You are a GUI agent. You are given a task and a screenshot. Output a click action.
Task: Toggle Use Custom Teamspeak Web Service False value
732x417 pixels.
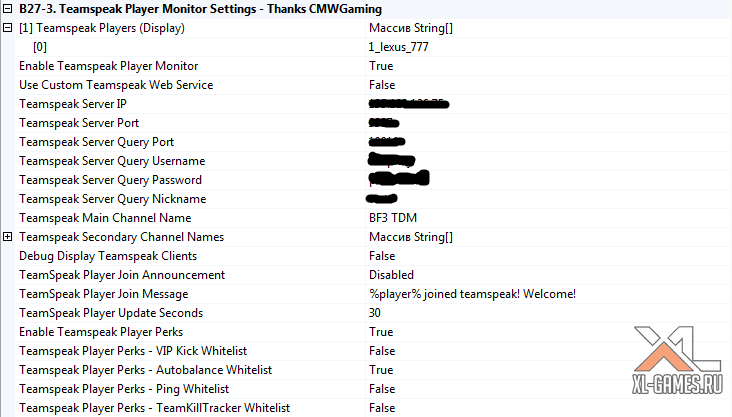click(382, 85)
